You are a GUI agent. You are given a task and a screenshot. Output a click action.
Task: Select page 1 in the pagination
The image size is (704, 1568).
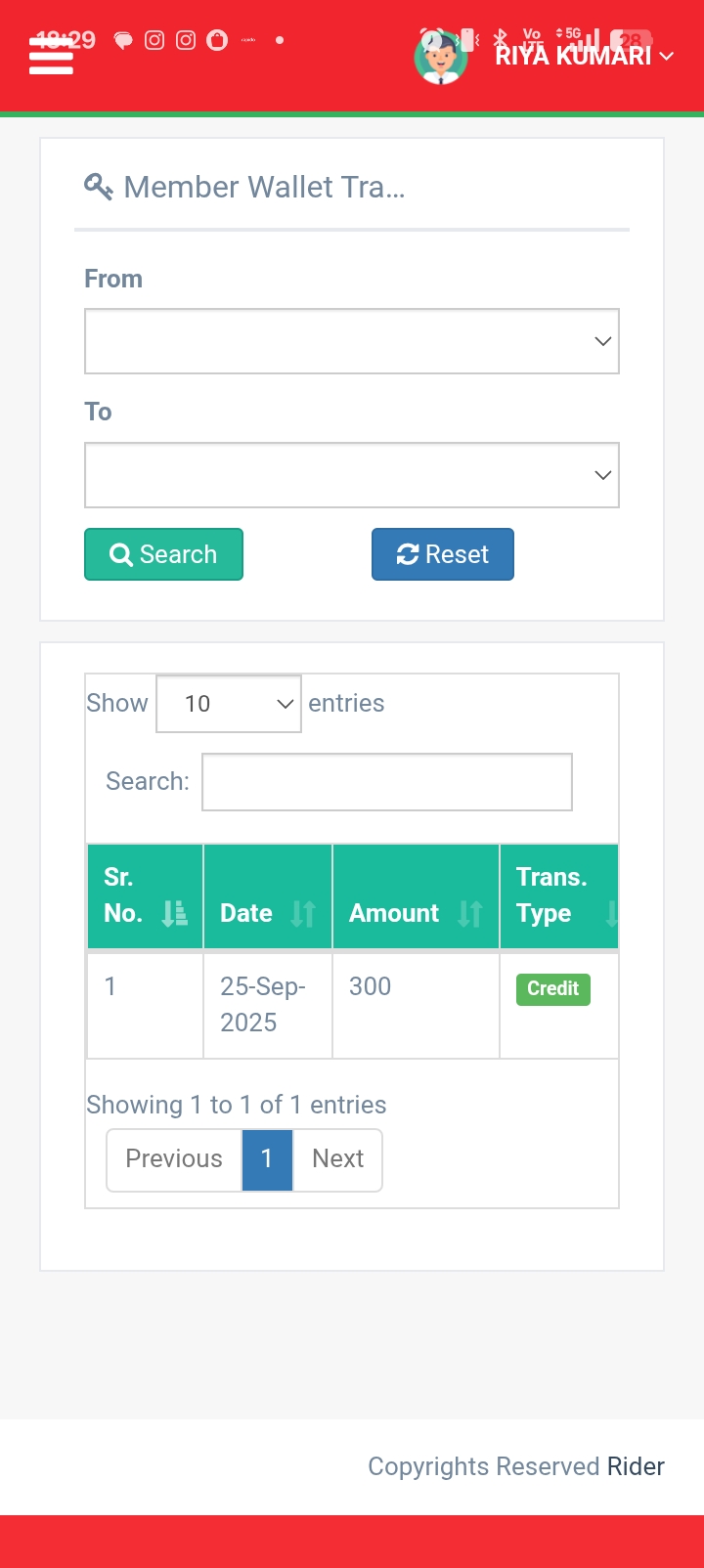(x=267, y=1159)
